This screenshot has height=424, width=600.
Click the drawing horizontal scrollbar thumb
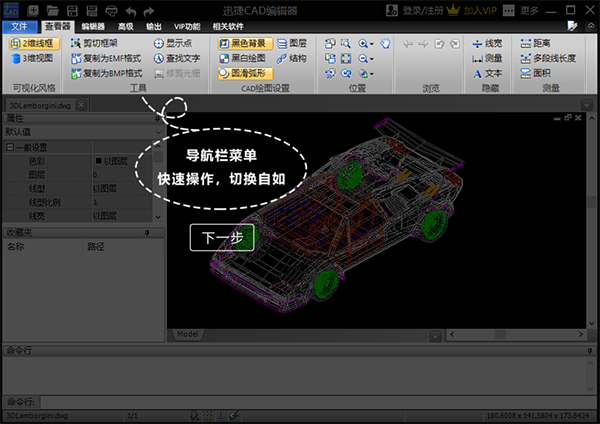point(500,334)
